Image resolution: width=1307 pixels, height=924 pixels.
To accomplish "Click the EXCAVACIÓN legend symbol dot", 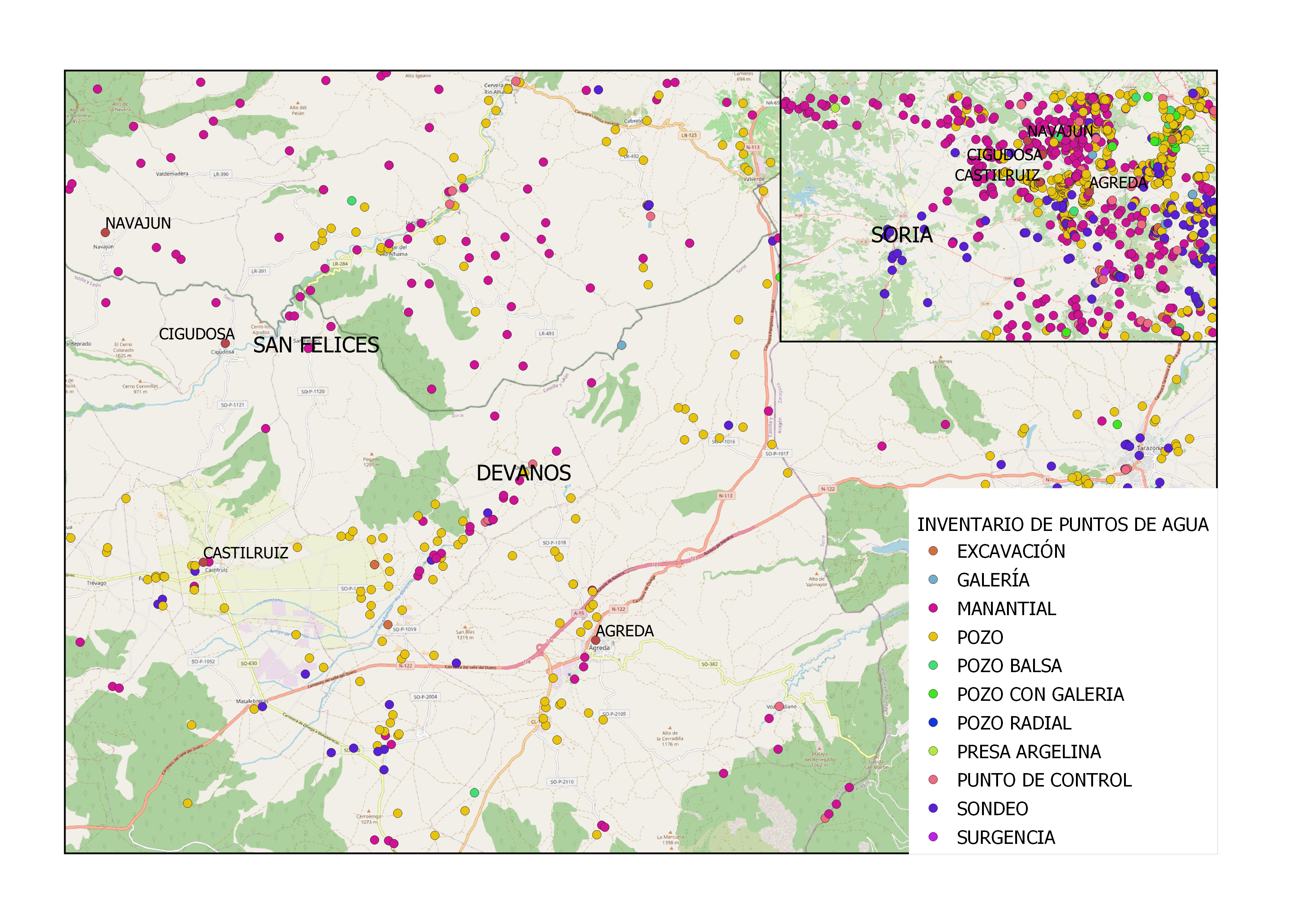I will tap(933, 551).
